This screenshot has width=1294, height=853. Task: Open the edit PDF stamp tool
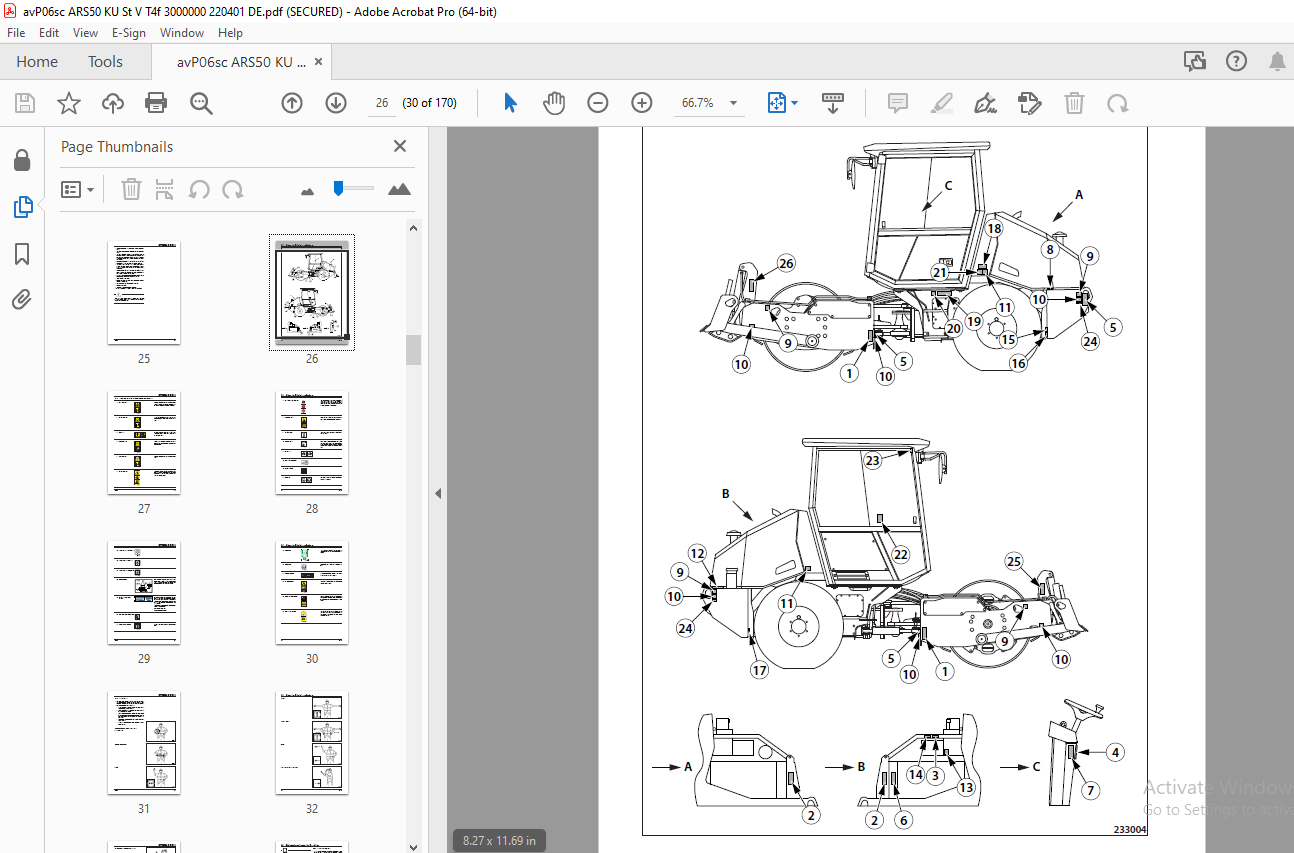[1029, 103]
